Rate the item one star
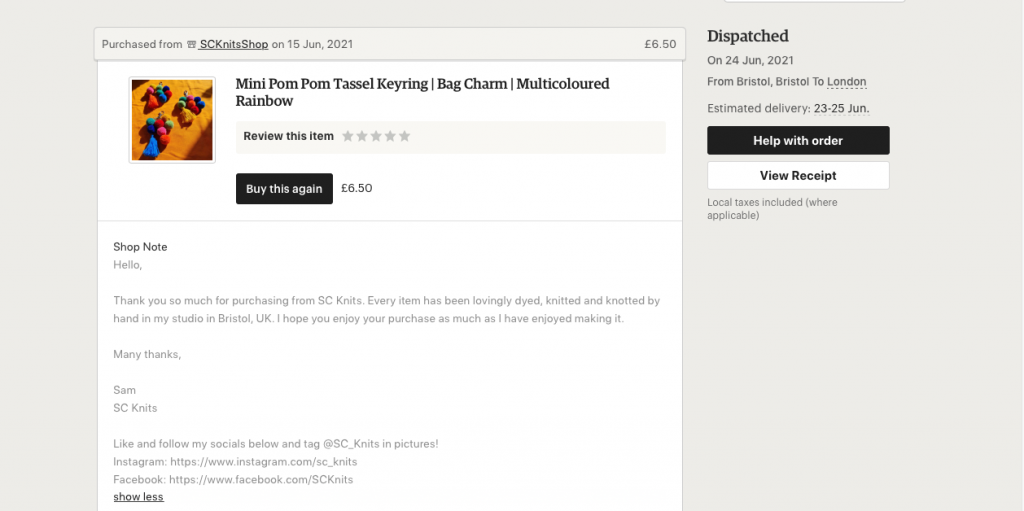Screen dimensions: 1024x511 click(x=348, y=136)
